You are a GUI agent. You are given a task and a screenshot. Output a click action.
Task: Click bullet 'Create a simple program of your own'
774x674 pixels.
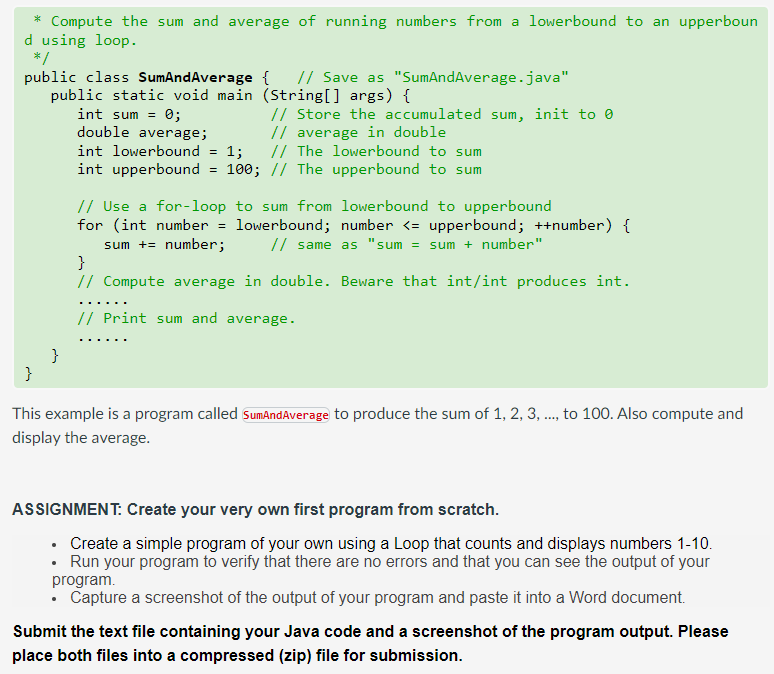390,543
